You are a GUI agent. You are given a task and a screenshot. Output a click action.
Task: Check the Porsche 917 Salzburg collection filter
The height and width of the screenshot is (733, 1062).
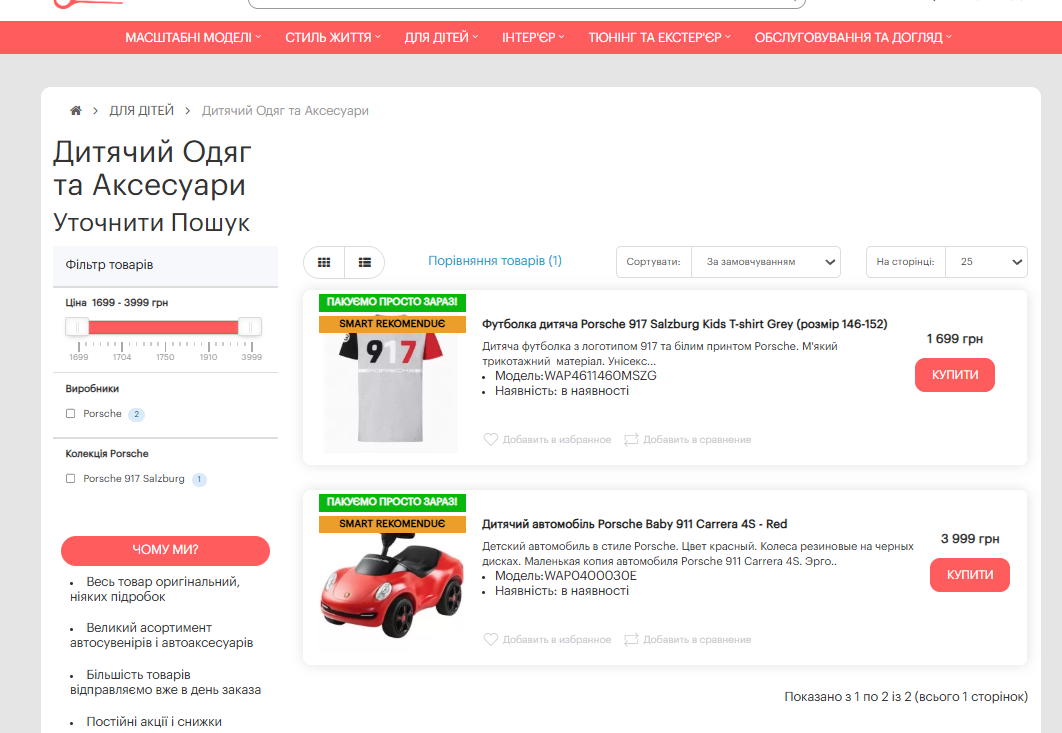point(71,479)
